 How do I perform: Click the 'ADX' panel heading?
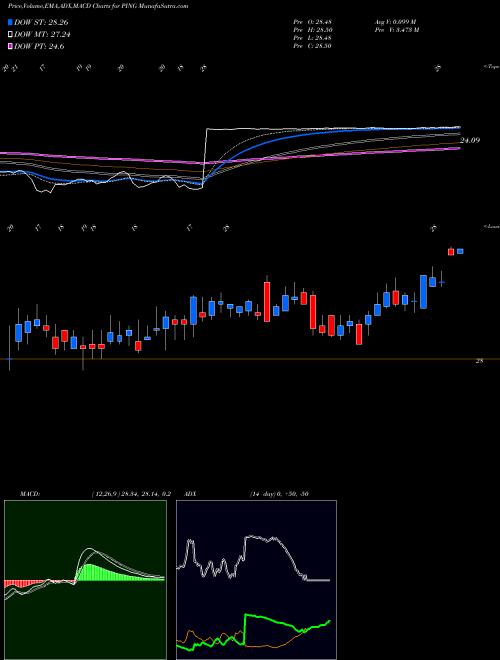[190, 494]
